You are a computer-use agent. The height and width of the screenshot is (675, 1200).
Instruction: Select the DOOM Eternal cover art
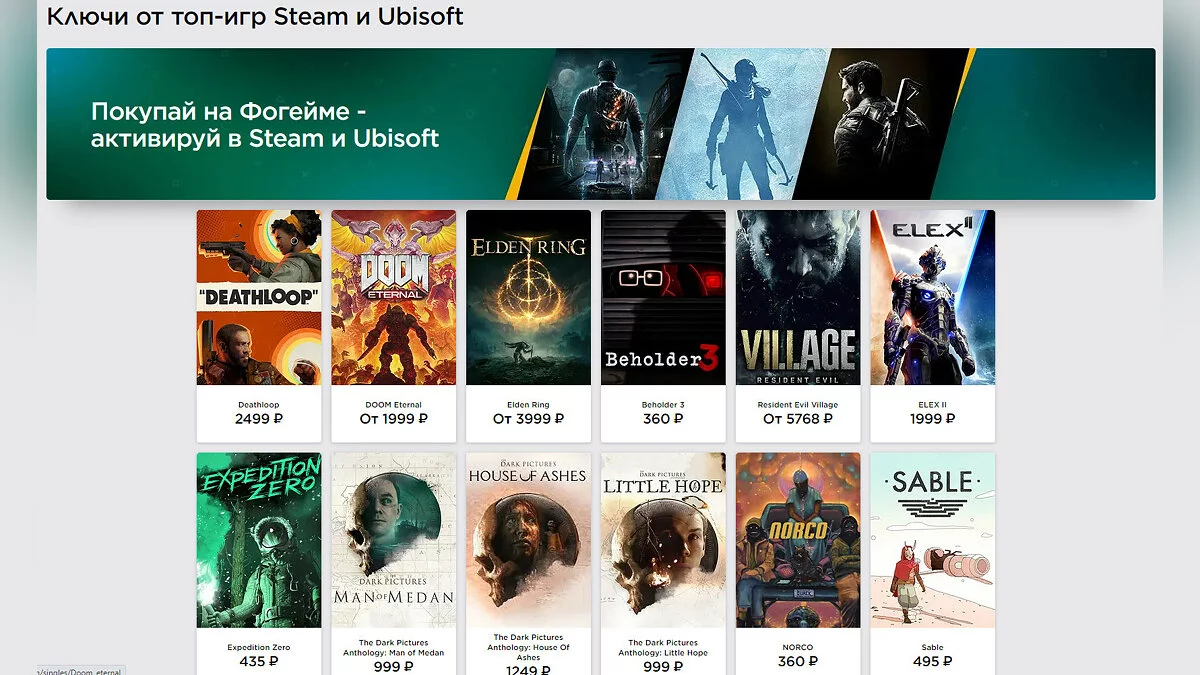tap(394, 297)
